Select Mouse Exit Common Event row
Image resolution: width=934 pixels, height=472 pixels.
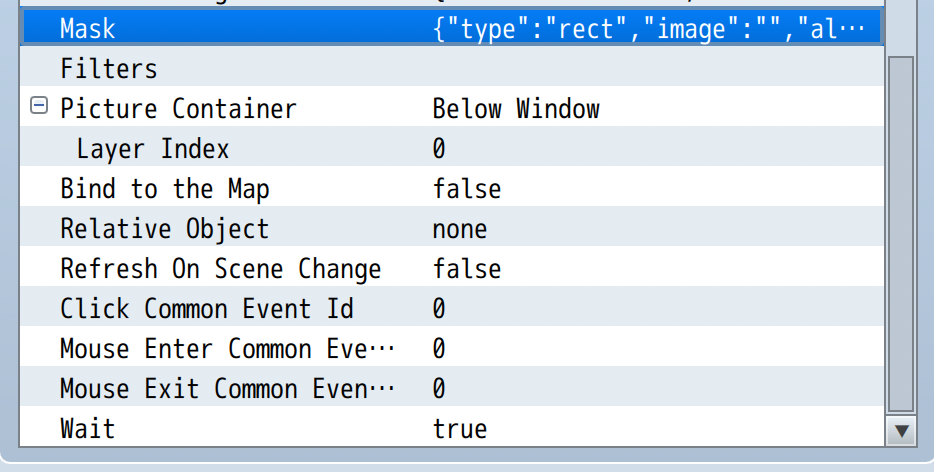pos(227,389)
